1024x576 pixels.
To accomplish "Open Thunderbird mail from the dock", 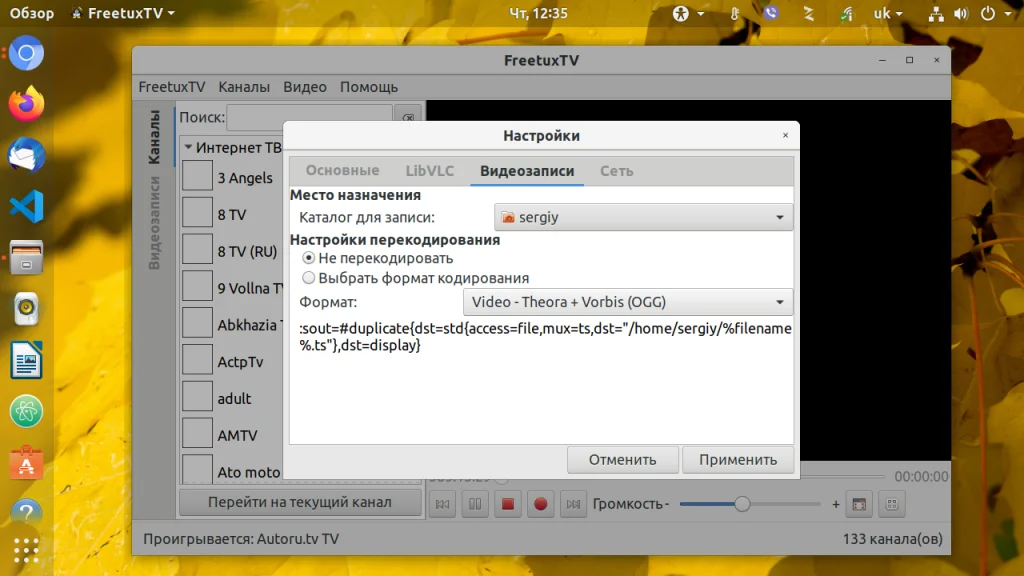I will pyautogui.click(x=26, y=155).
